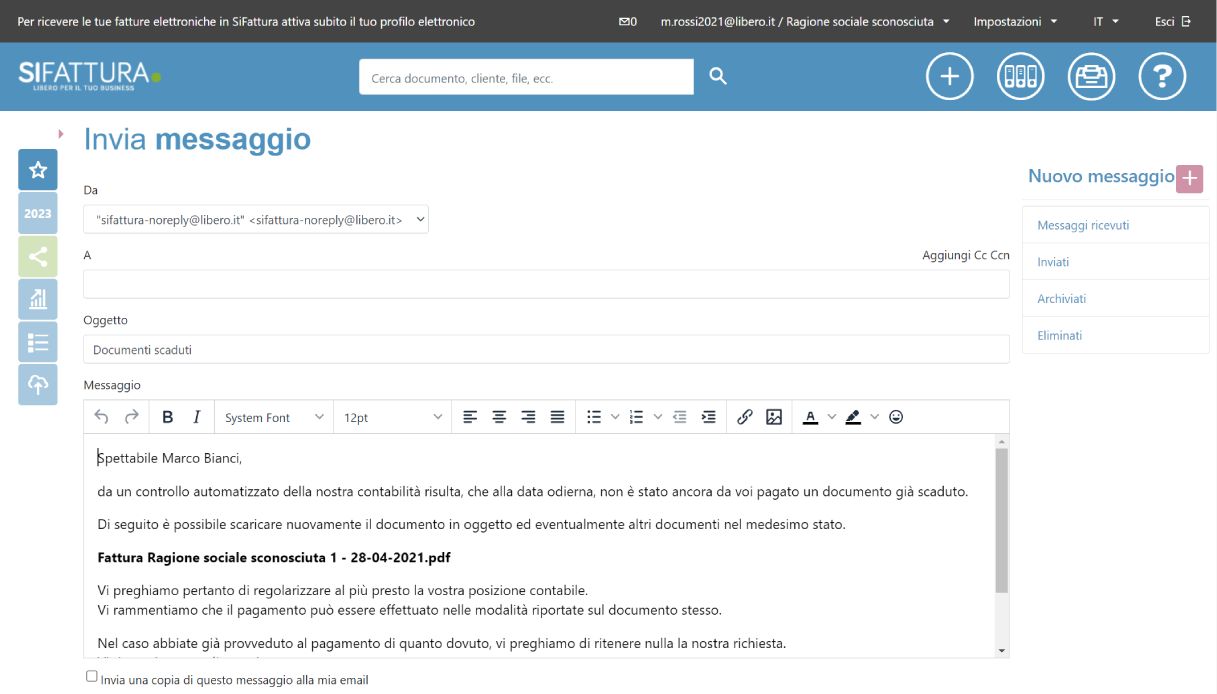Open the IT language dropdown
Image resolution: width=1217 pixels, height=694 pixels.
[1106, 21]
